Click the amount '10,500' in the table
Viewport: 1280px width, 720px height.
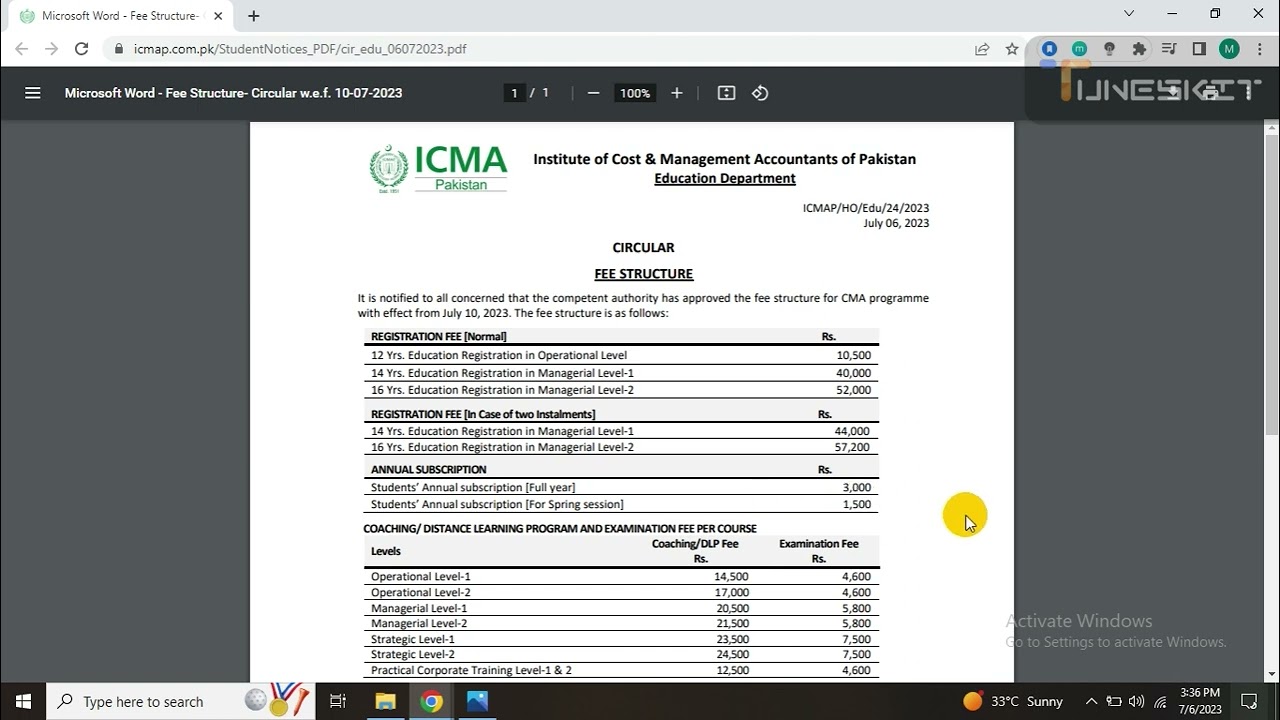pos(854,355)
